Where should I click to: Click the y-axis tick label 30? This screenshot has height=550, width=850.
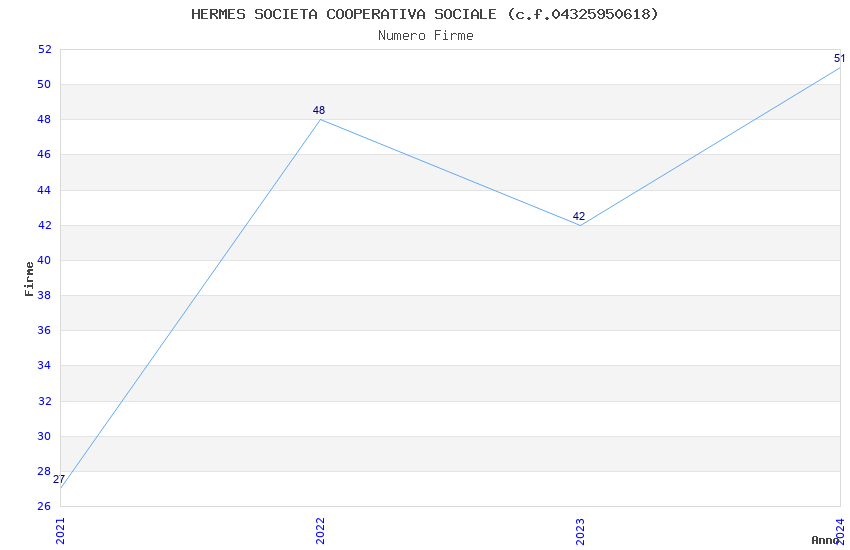point(44,436)
